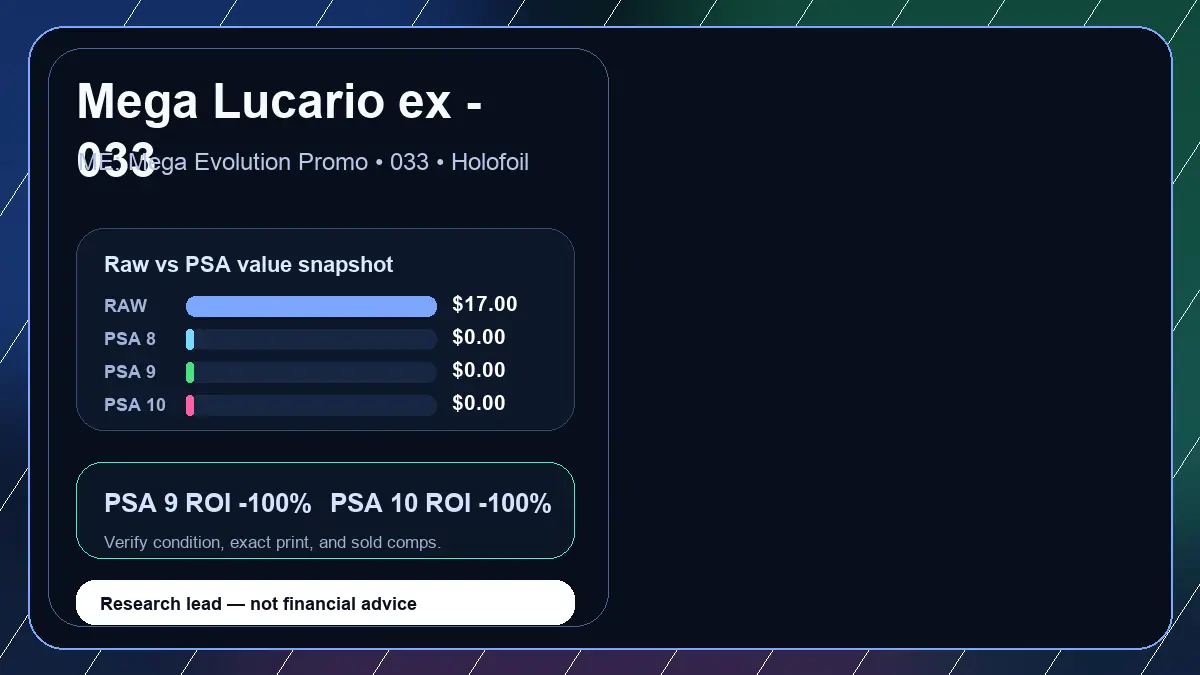Select the RAW row label

pyautogui.click(x=126, y=306)
